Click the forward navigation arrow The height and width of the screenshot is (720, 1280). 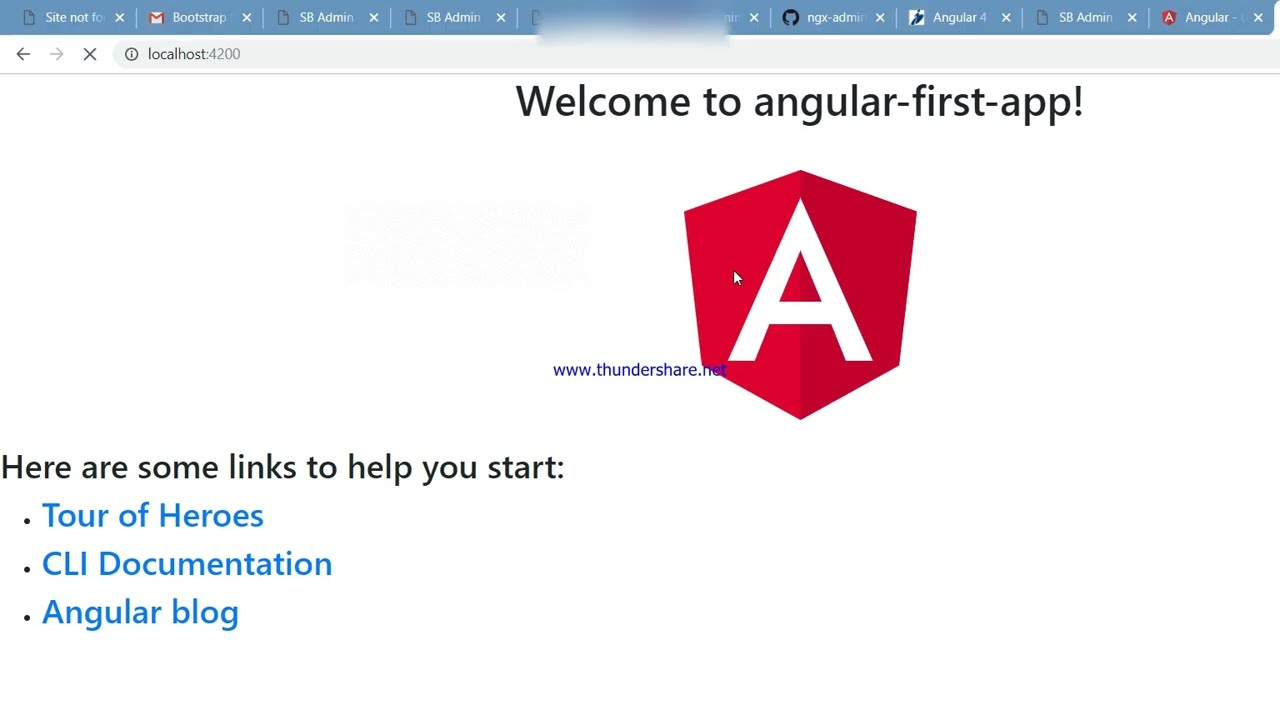[x=56, y=54]
